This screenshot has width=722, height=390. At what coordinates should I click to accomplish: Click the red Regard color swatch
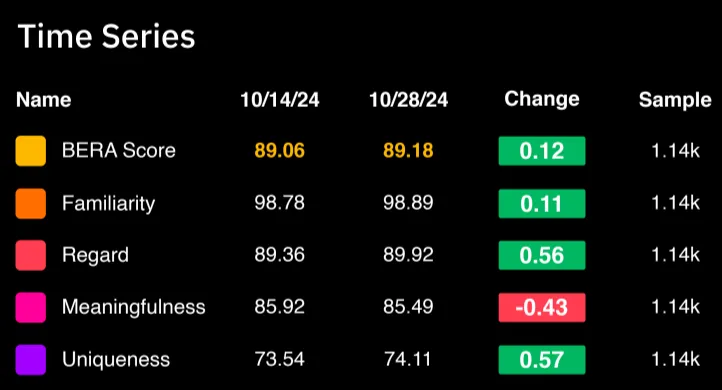click(30, 255)
